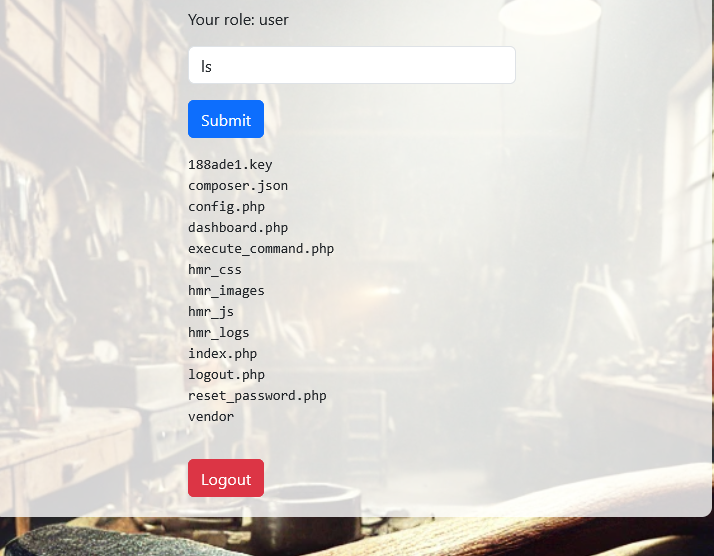This screenshot has width=714, height=556.
Task: Click the 'vendor' directory name
Action: (x=211, y=416)
